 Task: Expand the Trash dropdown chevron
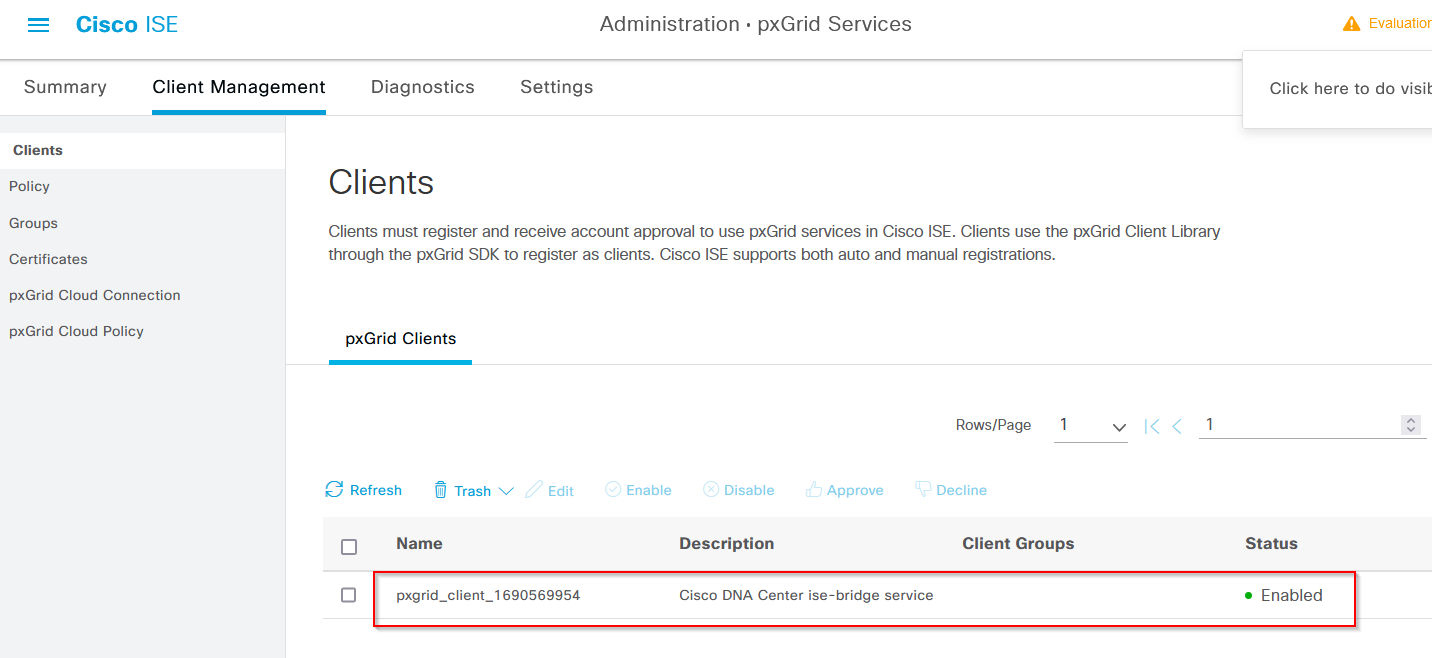[506, 491]
